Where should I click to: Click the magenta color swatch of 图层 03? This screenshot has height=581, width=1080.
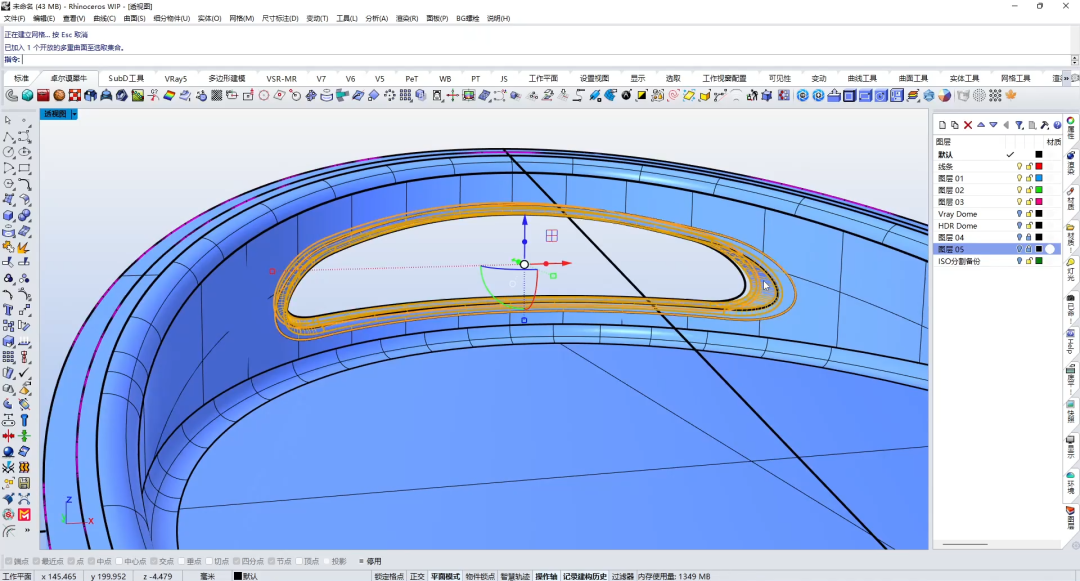1039,202
